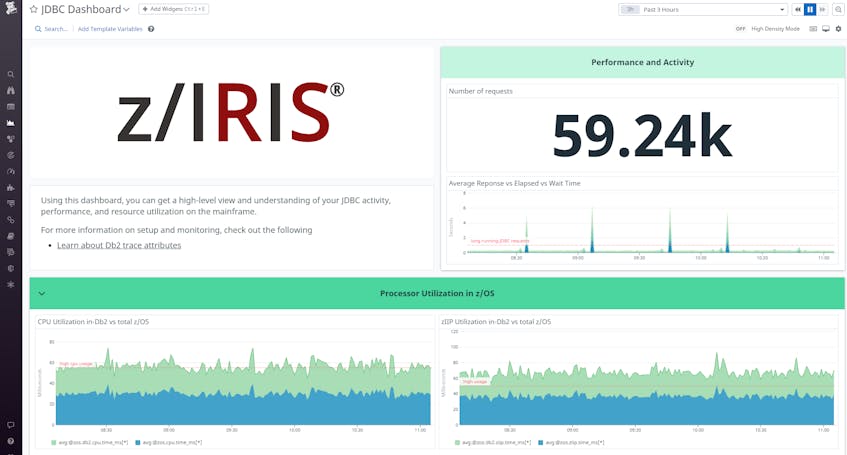Click the zoom-out magnifier icon
847x455 pixels.
[838, 9]
